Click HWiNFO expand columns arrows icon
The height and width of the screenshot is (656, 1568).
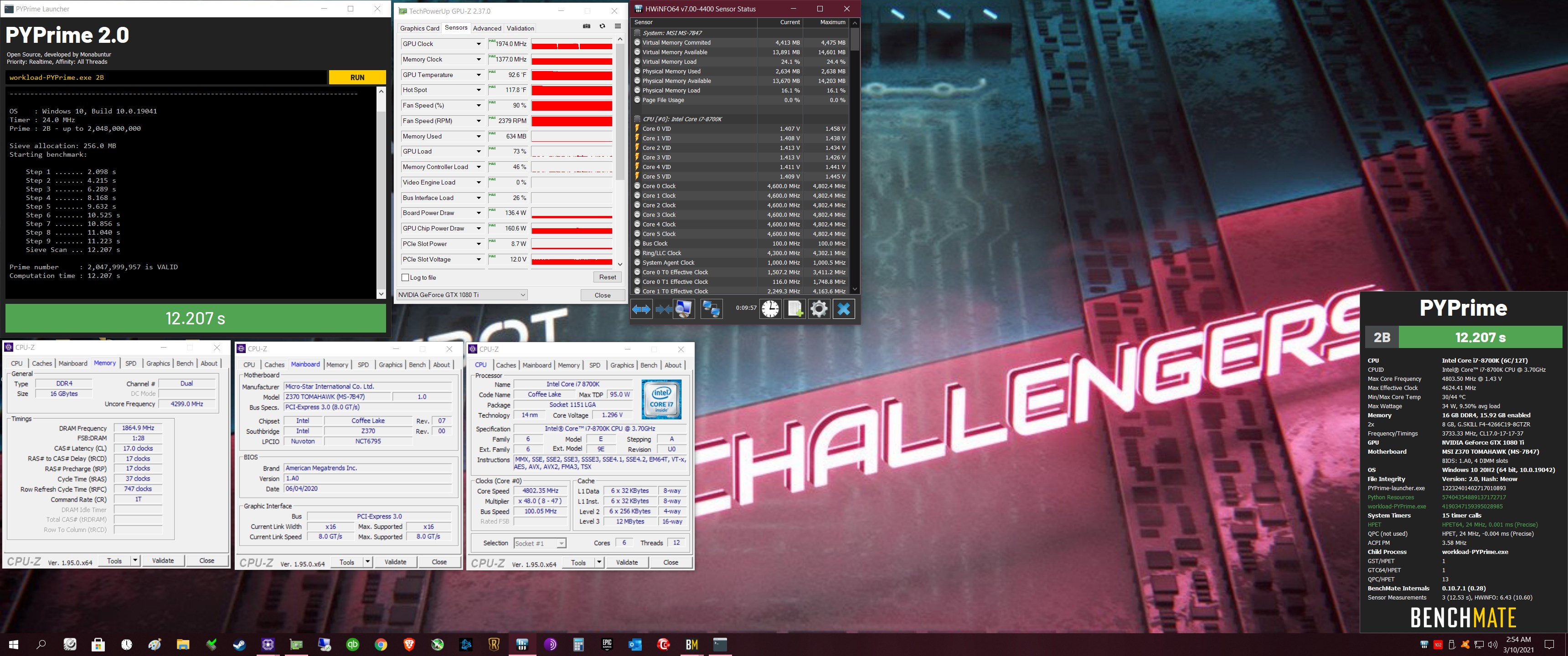point(641,309)
